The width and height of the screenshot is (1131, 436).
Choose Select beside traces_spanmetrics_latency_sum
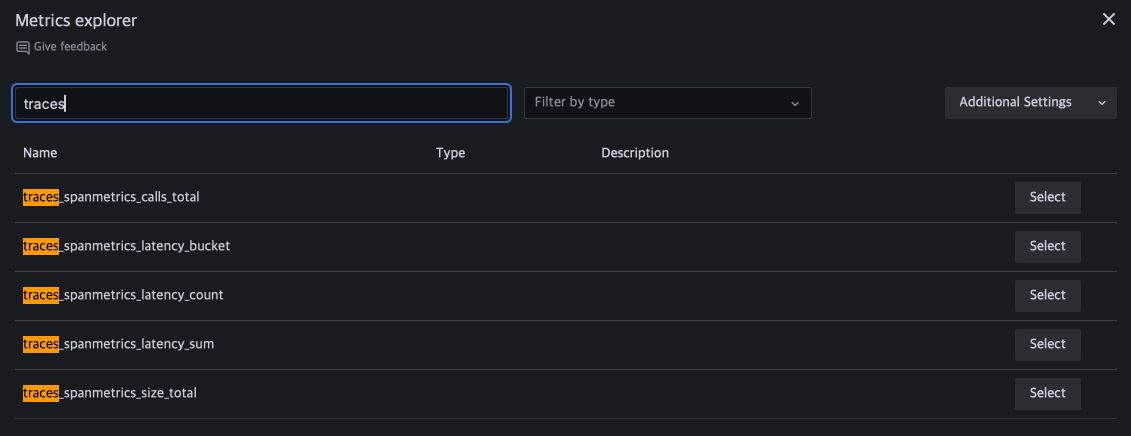[x=1047, y=344]
